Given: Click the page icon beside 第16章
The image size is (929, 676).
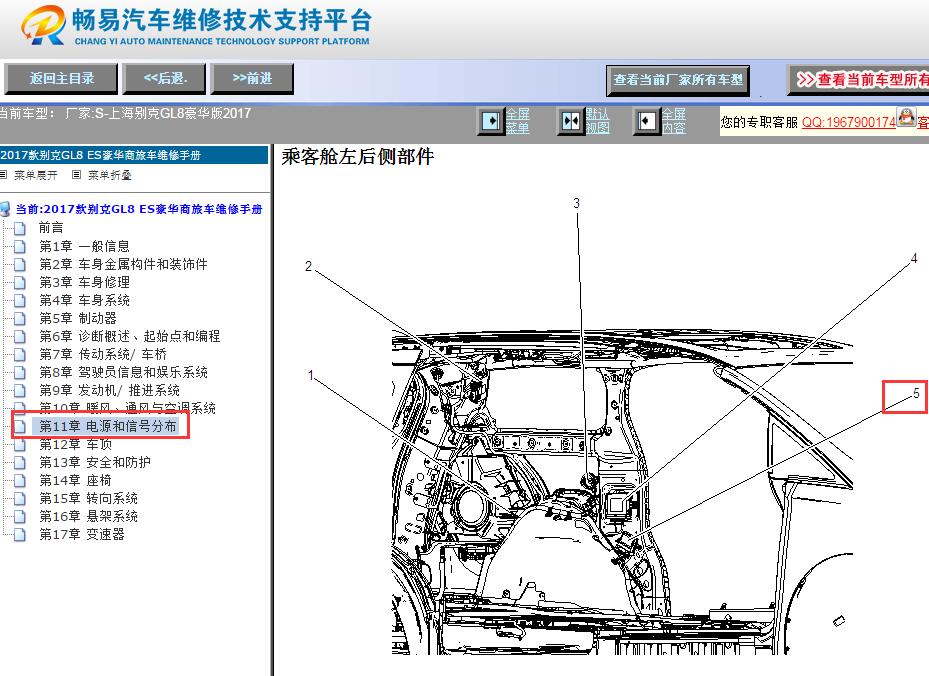Looking at the screenshot, I should coord(20,517).
